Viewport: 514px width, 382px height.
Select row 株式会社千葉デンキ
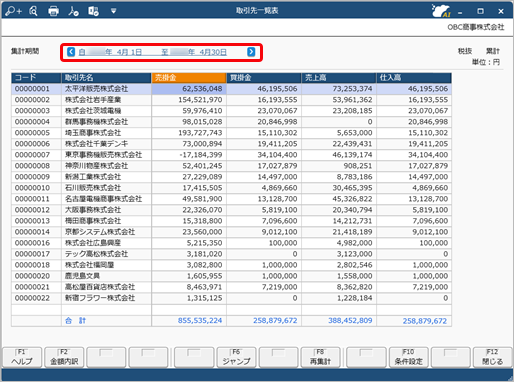point(231,144)
